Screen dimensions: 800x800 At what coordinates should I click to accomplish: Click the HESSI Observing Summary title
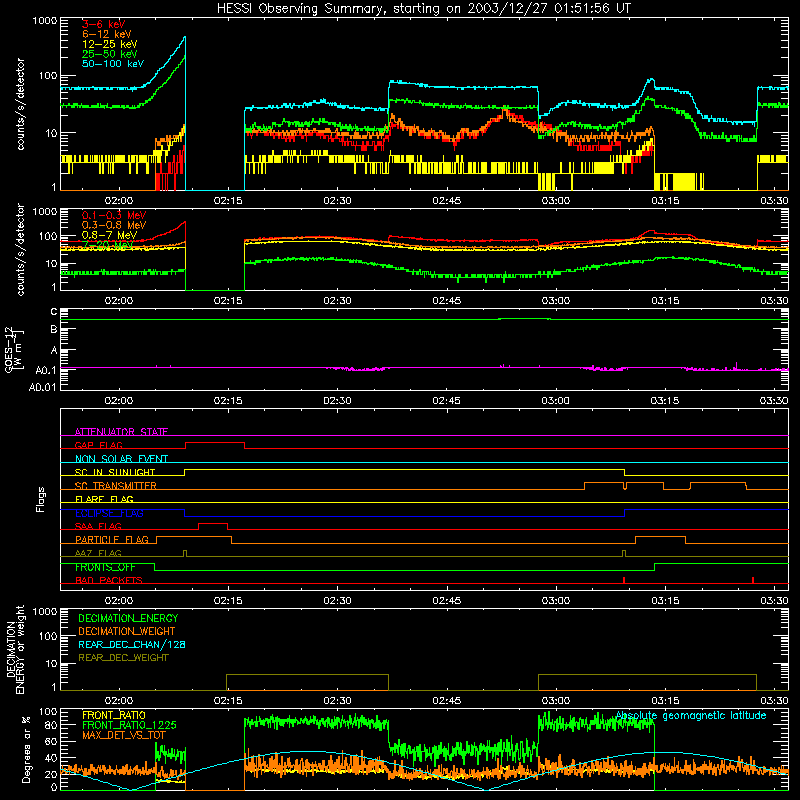(424, 8)
